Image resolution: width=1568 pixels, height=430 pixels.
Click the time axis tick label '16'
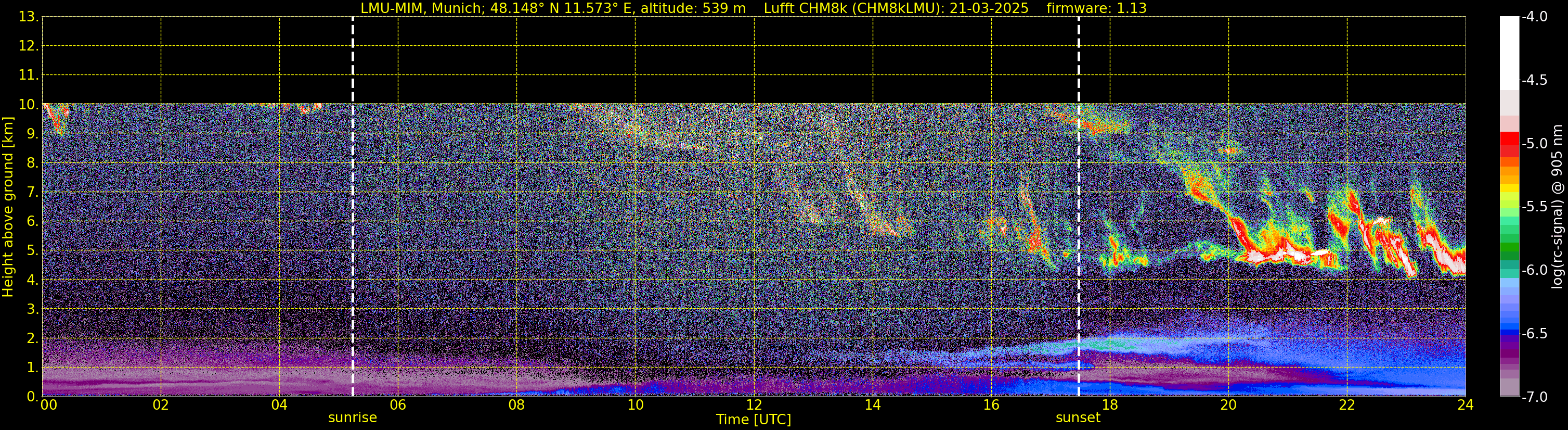(x=992, y=406)
